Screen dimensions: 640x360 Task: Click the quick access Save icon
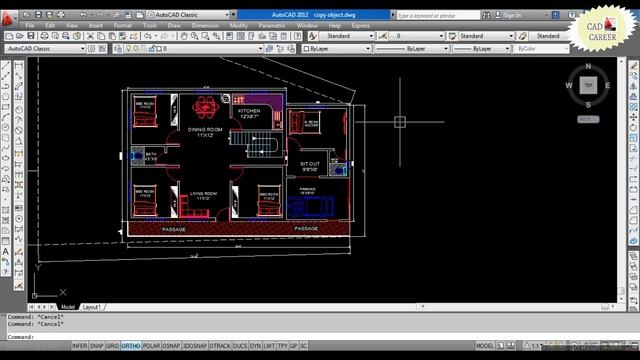(x=38, y=15)
